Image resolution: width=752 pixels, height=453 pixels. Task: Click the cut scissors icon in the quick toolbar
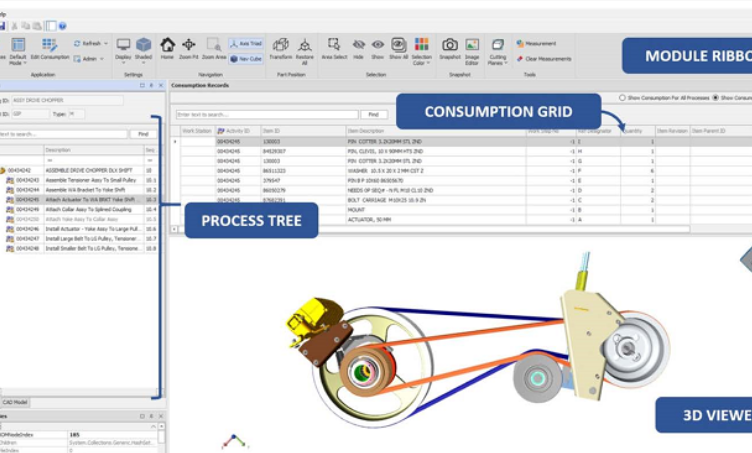[14, 26]
